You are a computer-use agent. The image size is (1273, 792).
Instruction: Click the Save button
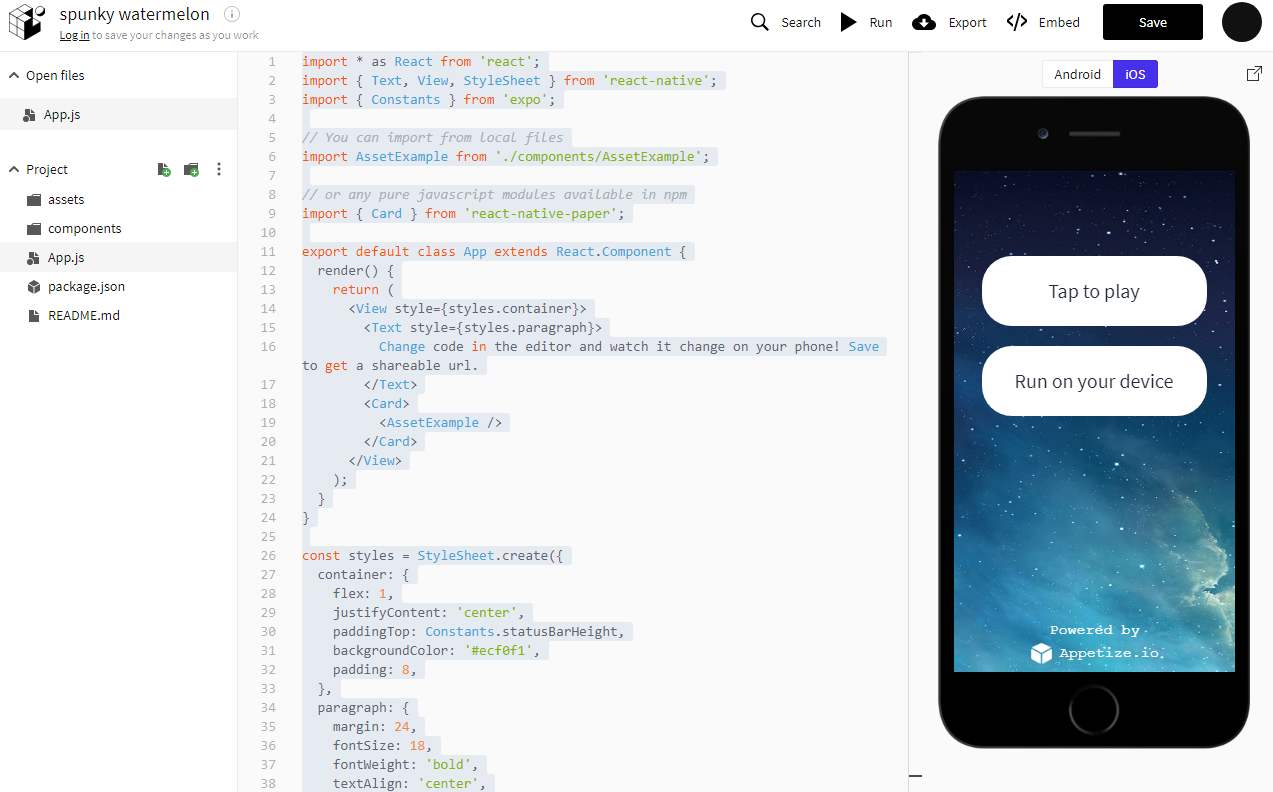pos(1152,22)
